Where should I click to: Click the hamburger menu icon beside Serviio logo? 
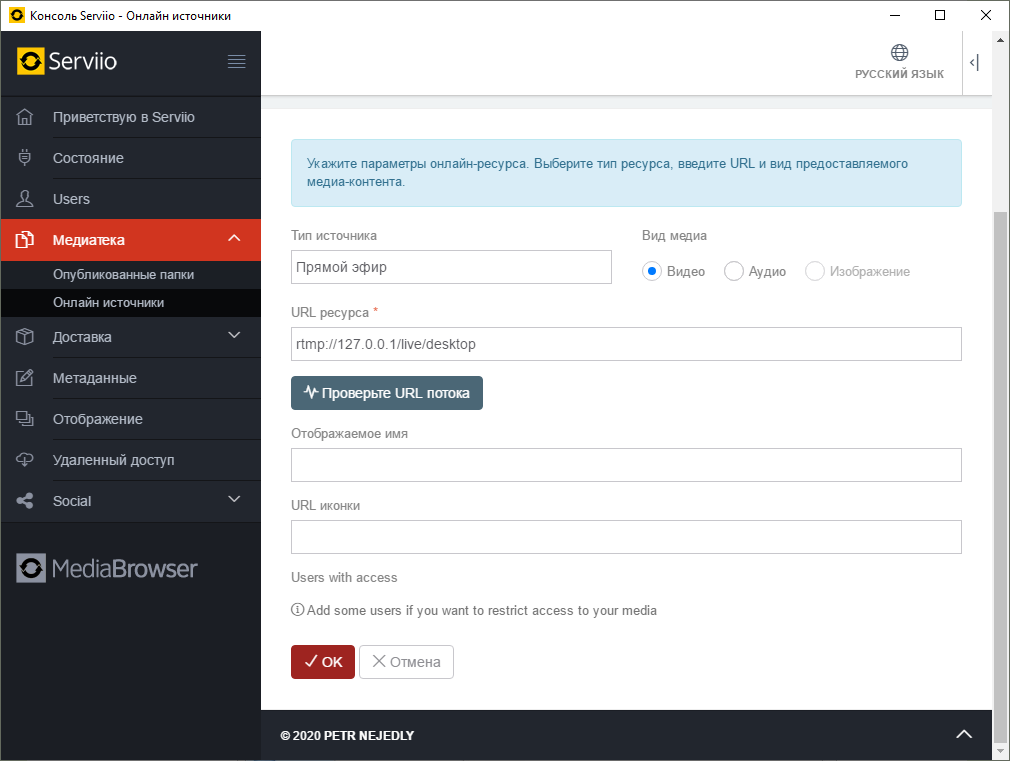click(x=236, y=62)
